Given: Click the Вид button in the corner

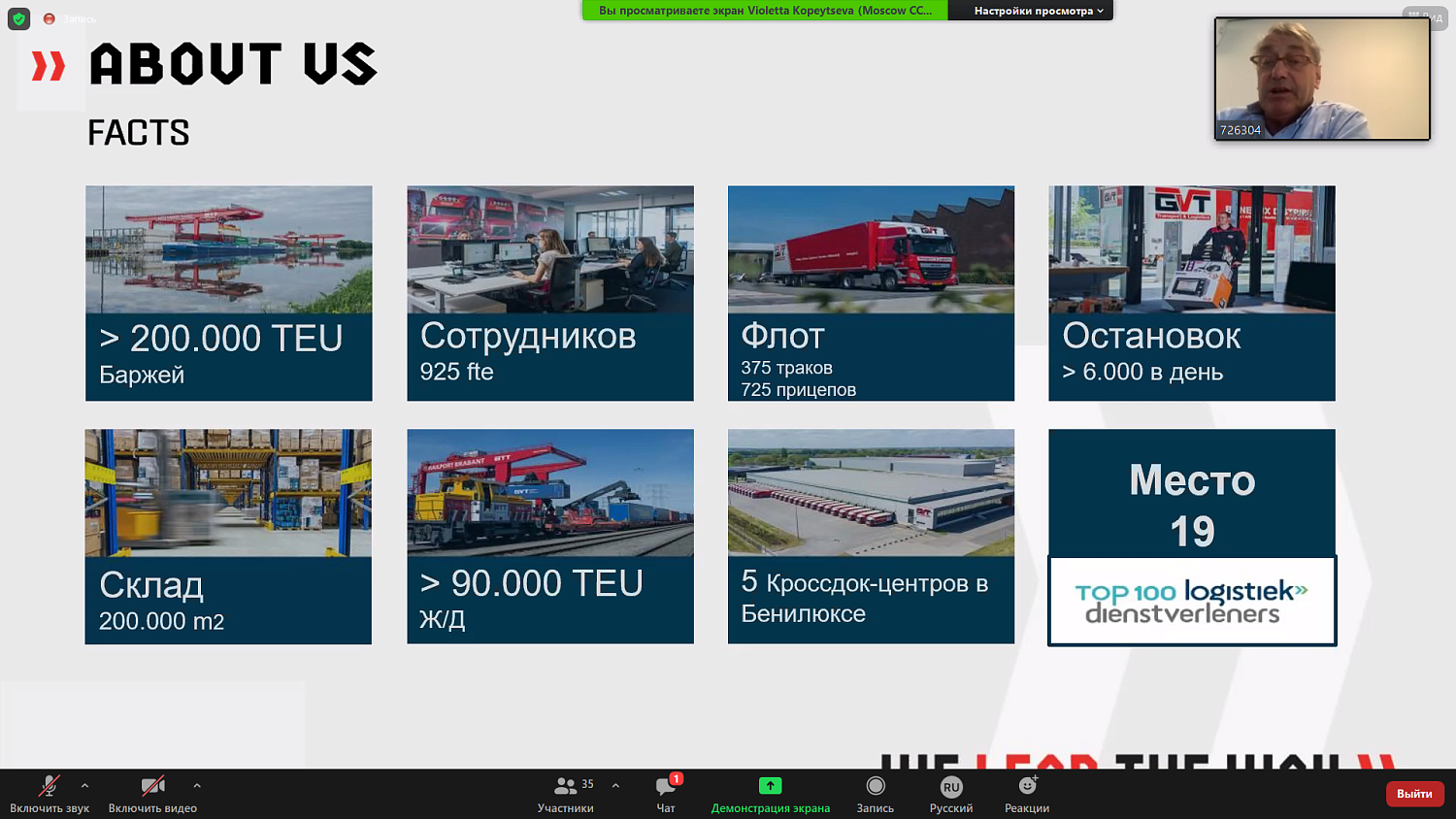Looking at the screenshot, I should click(1426, 17).
